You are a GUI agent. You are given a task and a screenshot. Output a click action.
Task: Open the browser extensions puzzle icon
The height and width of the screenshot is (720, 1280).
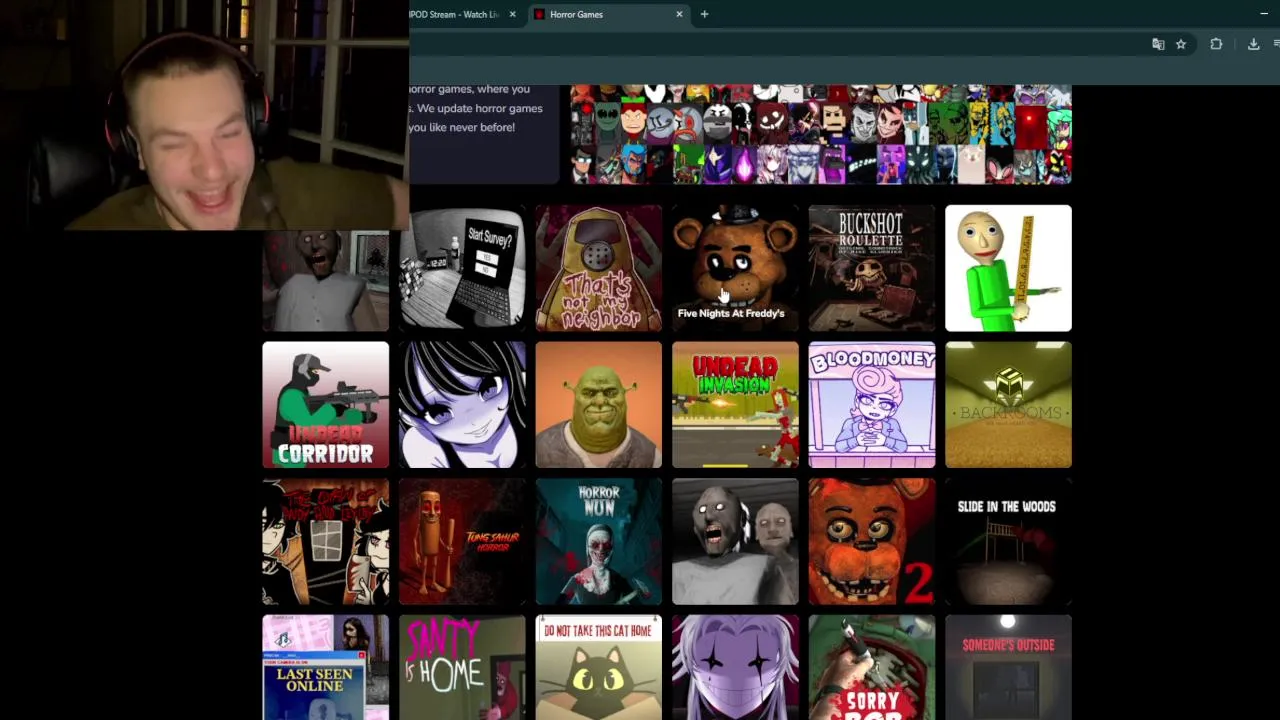(x=1216, y=44)
